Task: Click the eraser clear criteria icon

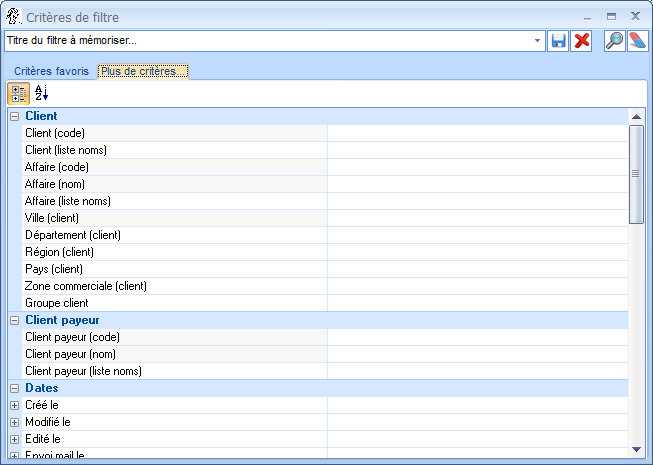Action: pos(637,41)
